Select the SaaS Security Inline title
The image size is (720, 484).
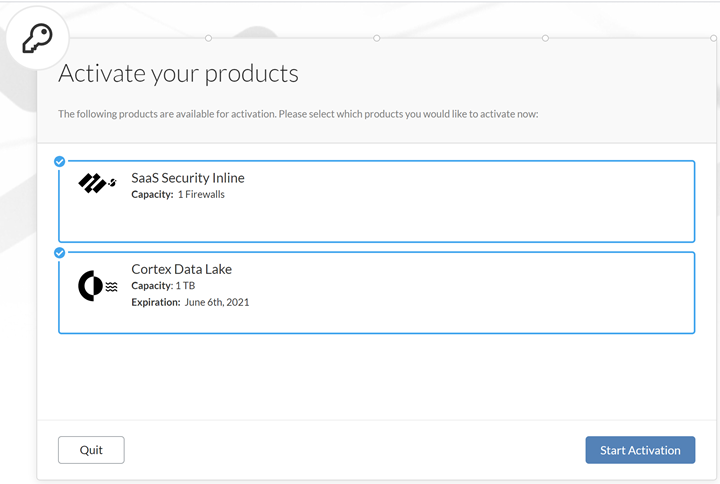point(188,178)
